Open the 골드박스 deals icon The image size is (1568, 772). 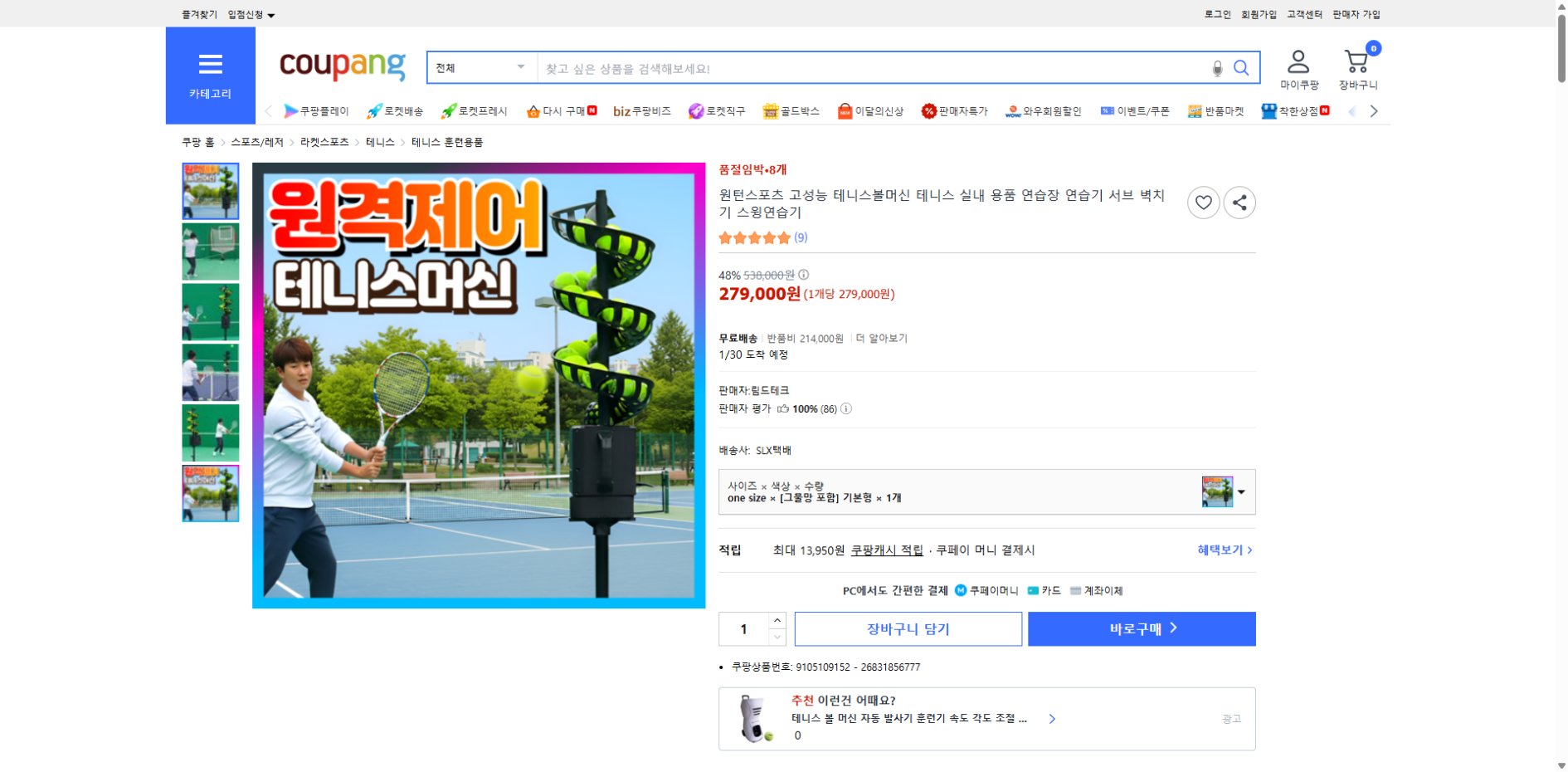(772, 110)
